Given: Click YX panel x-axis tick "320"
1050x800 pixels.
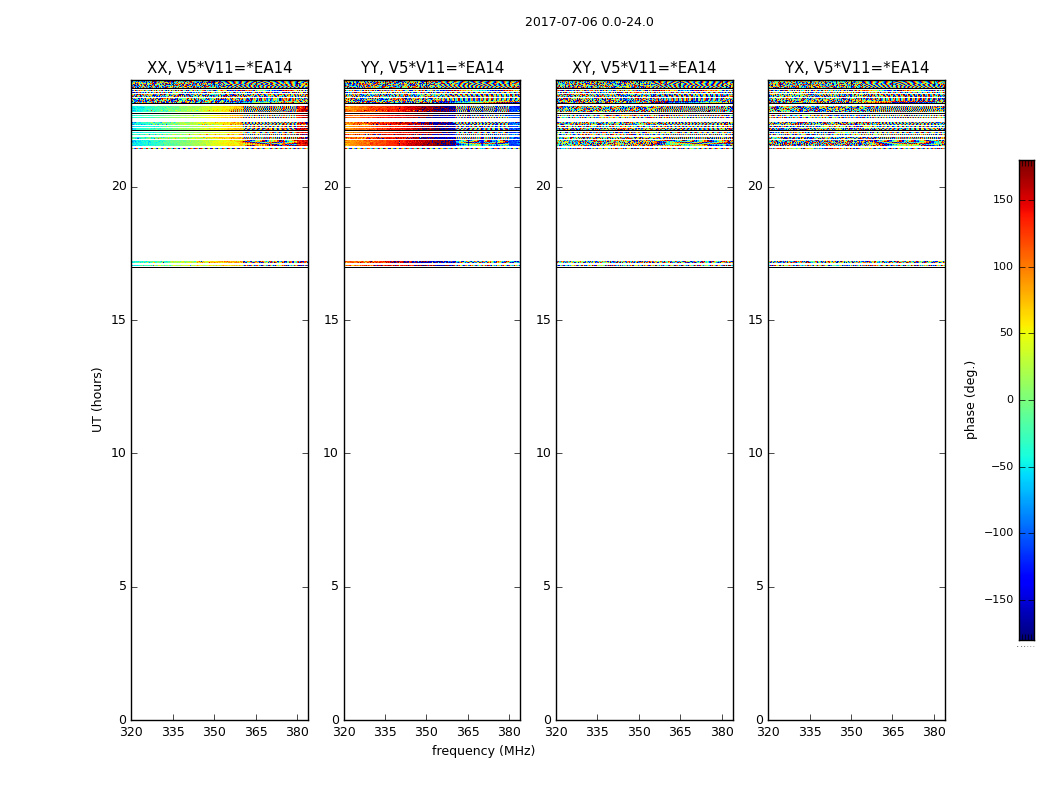Looking at the screenshot, I should tap(768, 732).
